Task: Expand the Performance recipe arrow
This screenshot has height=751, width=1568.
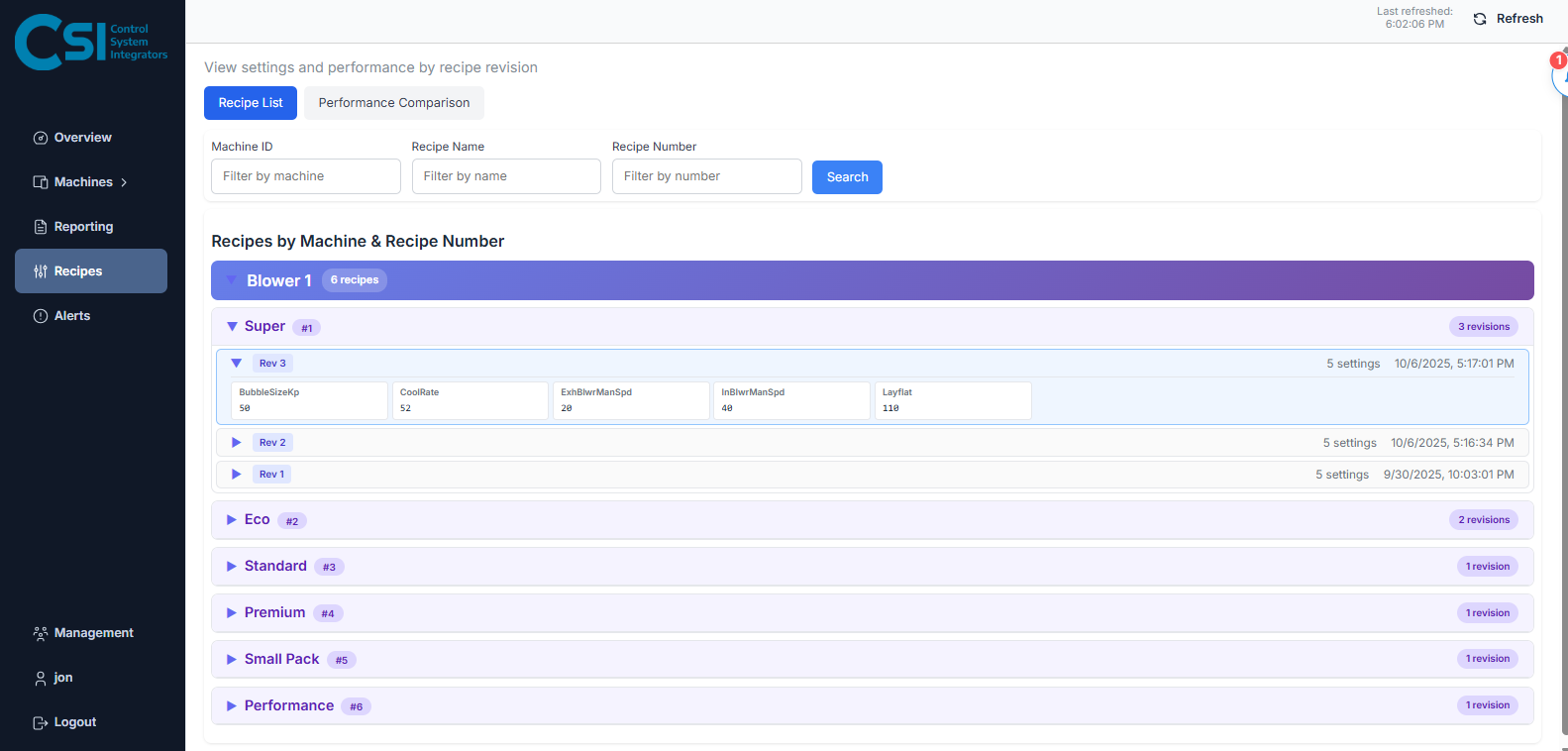Action: (x=232, y=705)
